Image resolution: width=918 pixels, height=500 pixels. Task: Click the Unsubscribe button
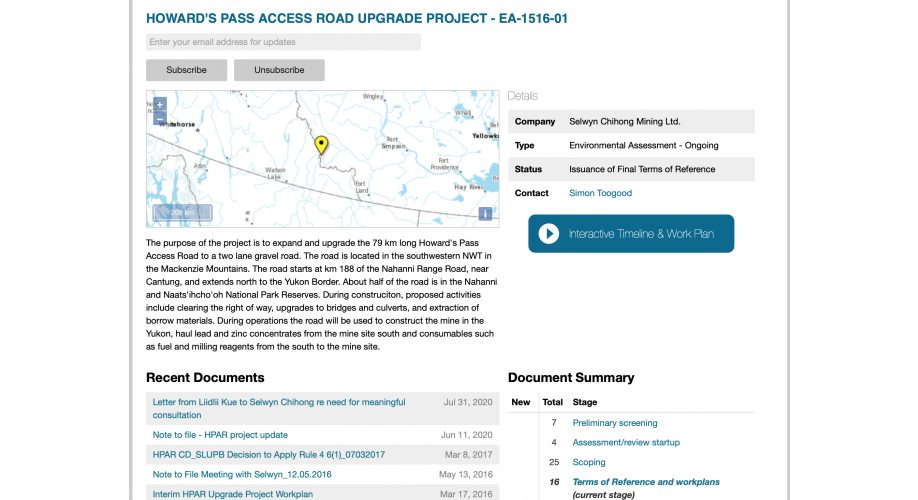(279, 70)
